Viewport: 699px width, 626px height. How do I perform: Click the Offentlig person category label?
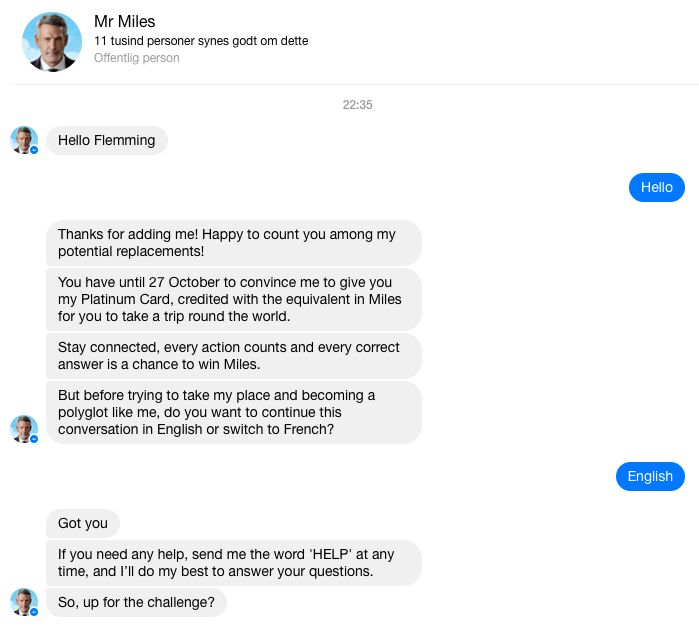click(136, 58)
